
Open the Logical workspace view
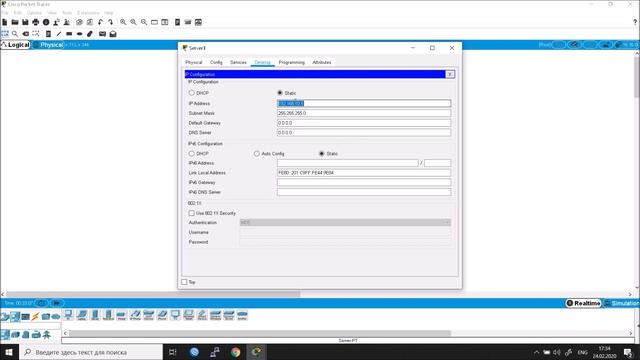pyautogui.click(x=16, y=45)
